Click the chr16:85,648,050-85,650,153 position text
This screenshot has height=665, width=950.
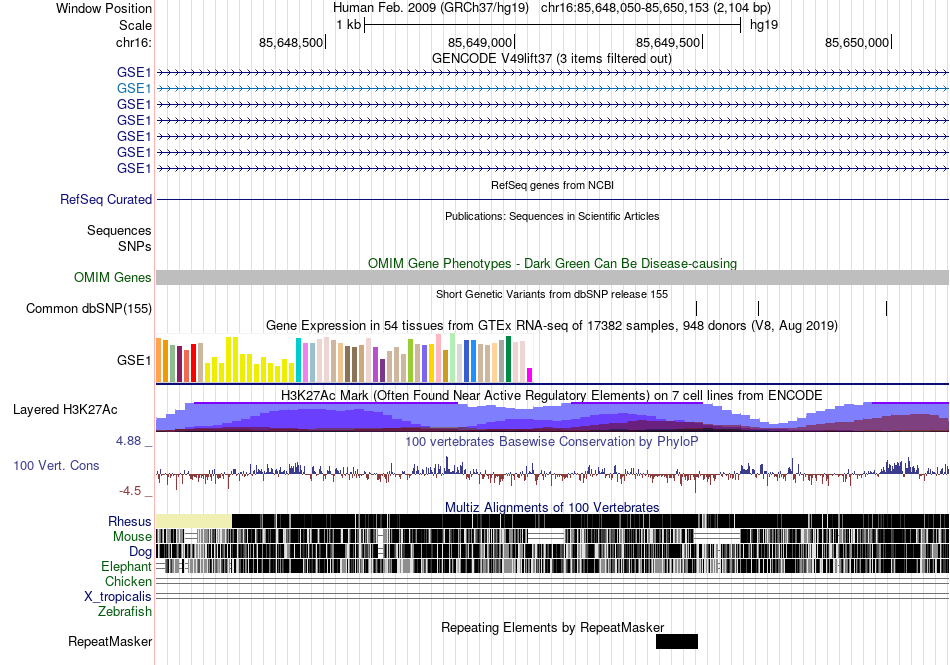[x=656, y=8]
